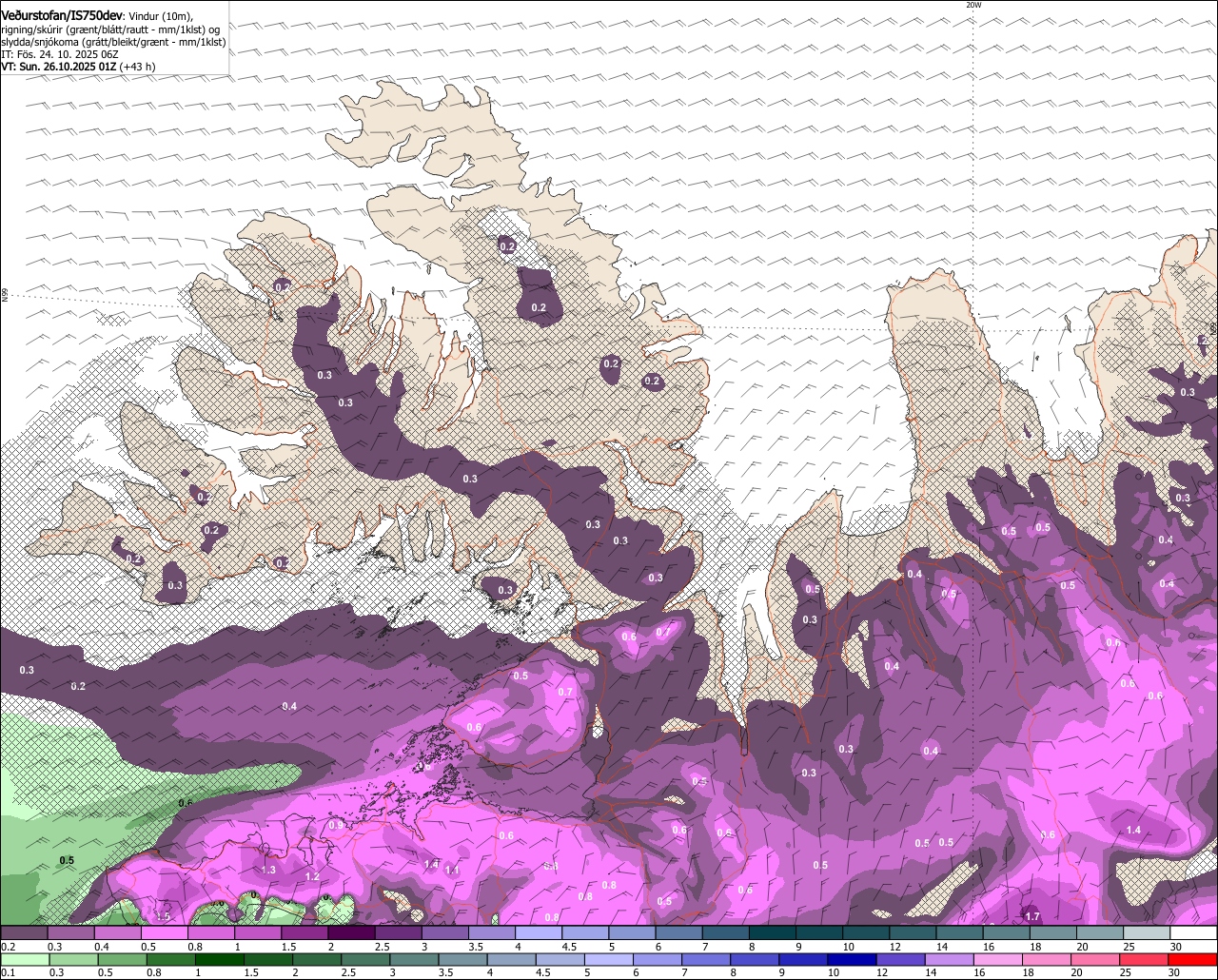This screenshot has width=1218, height=980.
Task: Click the 'VT: Sun. 26.10.2025 01Z' valid time
Action: click(58, 67)
